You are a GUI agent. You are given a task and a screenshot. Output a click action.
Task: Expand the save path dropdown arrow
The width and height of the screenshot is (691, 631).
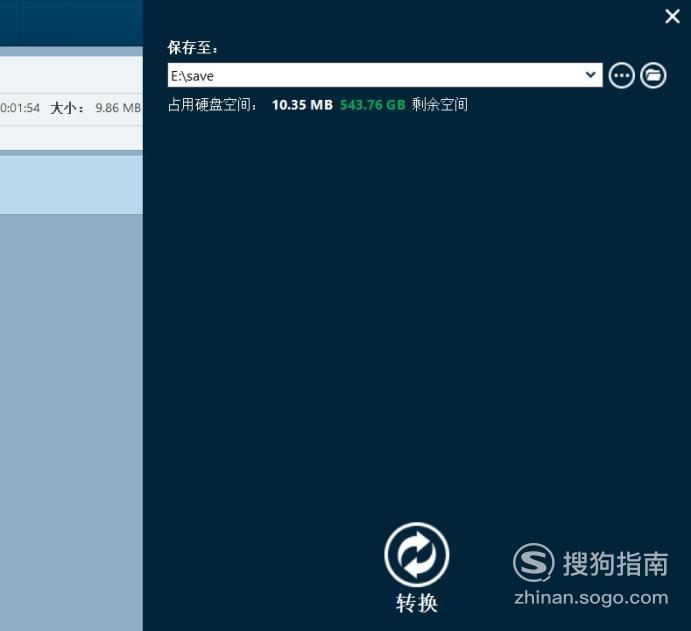coord(591,74)
